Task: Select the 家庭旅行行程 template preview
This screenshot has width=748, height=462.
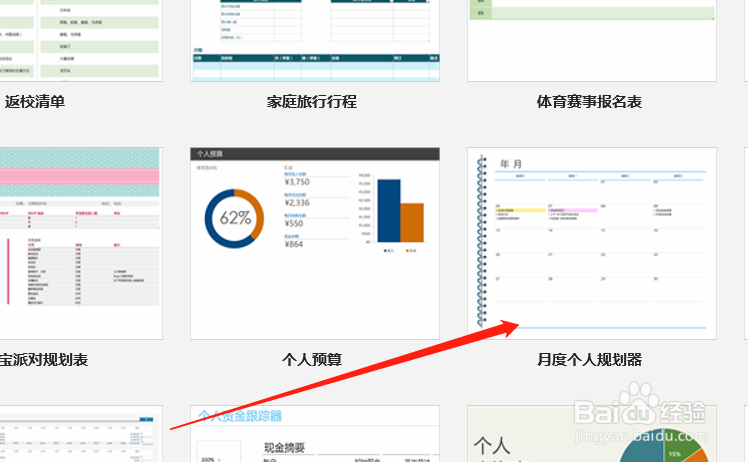Action: point(315,41)
